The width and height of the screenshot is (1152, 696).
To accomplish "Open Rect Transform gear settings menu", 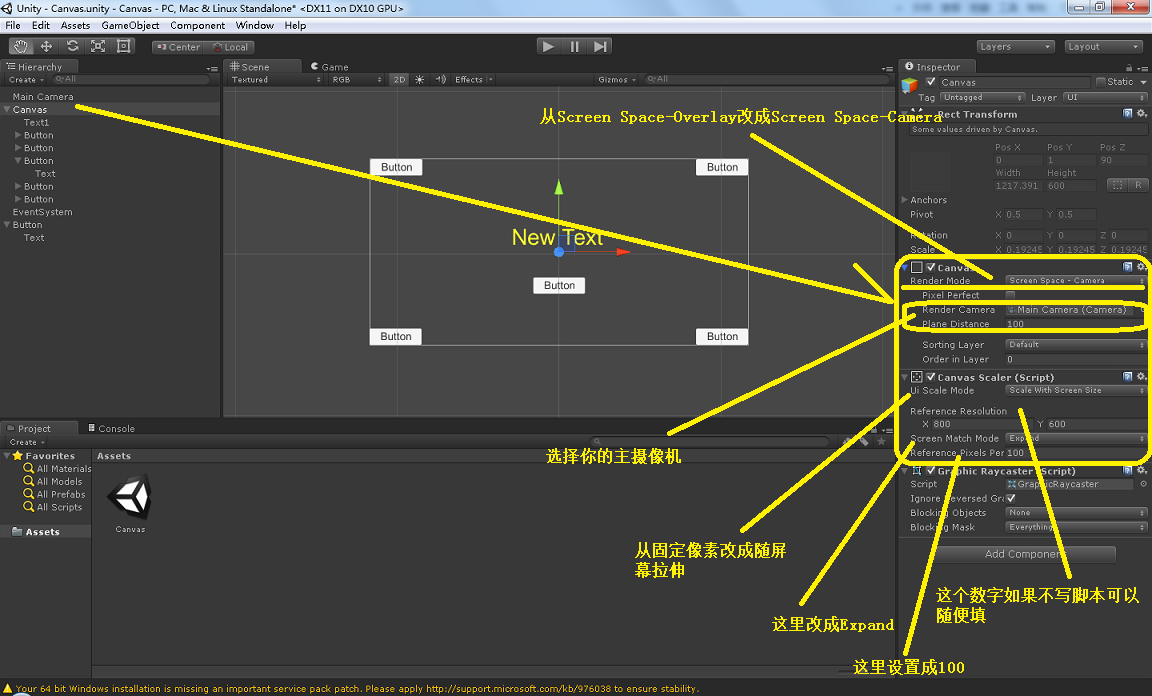I will point(1141,114).
